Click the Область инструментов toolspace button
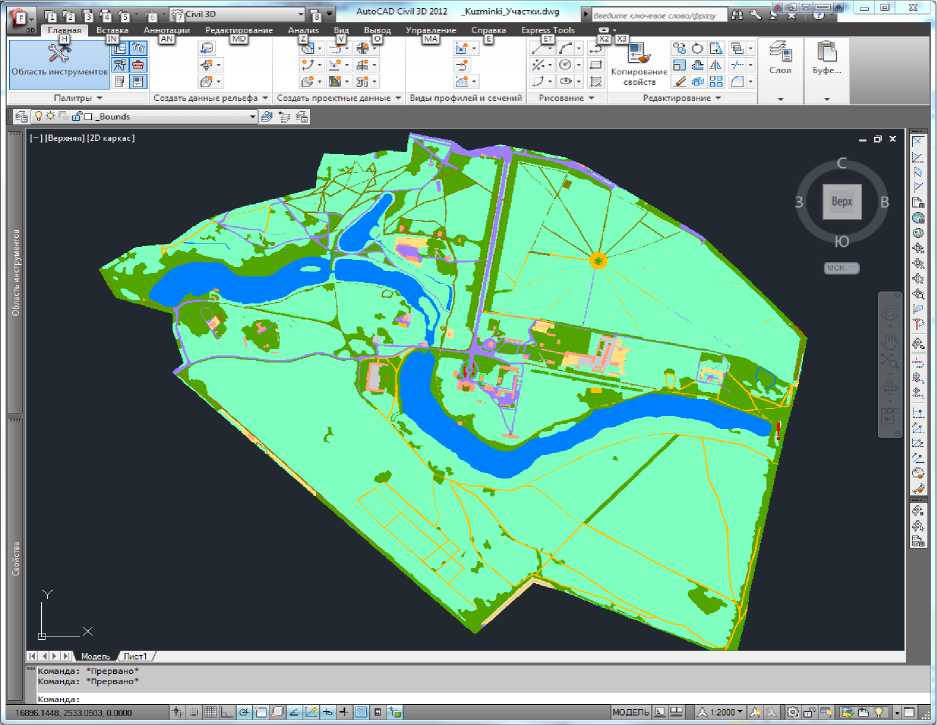This screenshot has width=937, height=725. 58,63
